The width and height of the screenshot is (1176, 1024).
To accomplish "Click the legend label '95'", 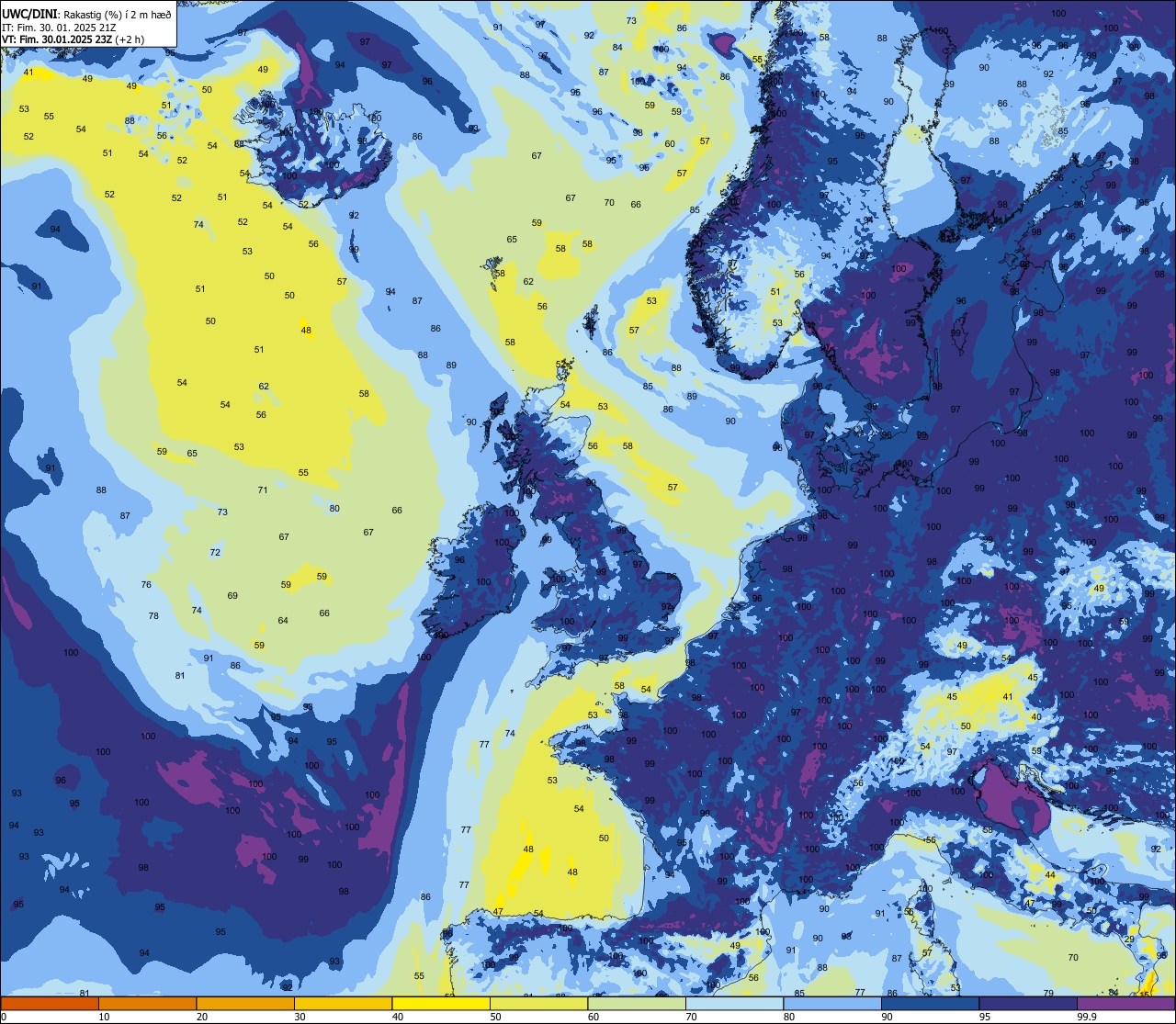I will pos(985,1017).
